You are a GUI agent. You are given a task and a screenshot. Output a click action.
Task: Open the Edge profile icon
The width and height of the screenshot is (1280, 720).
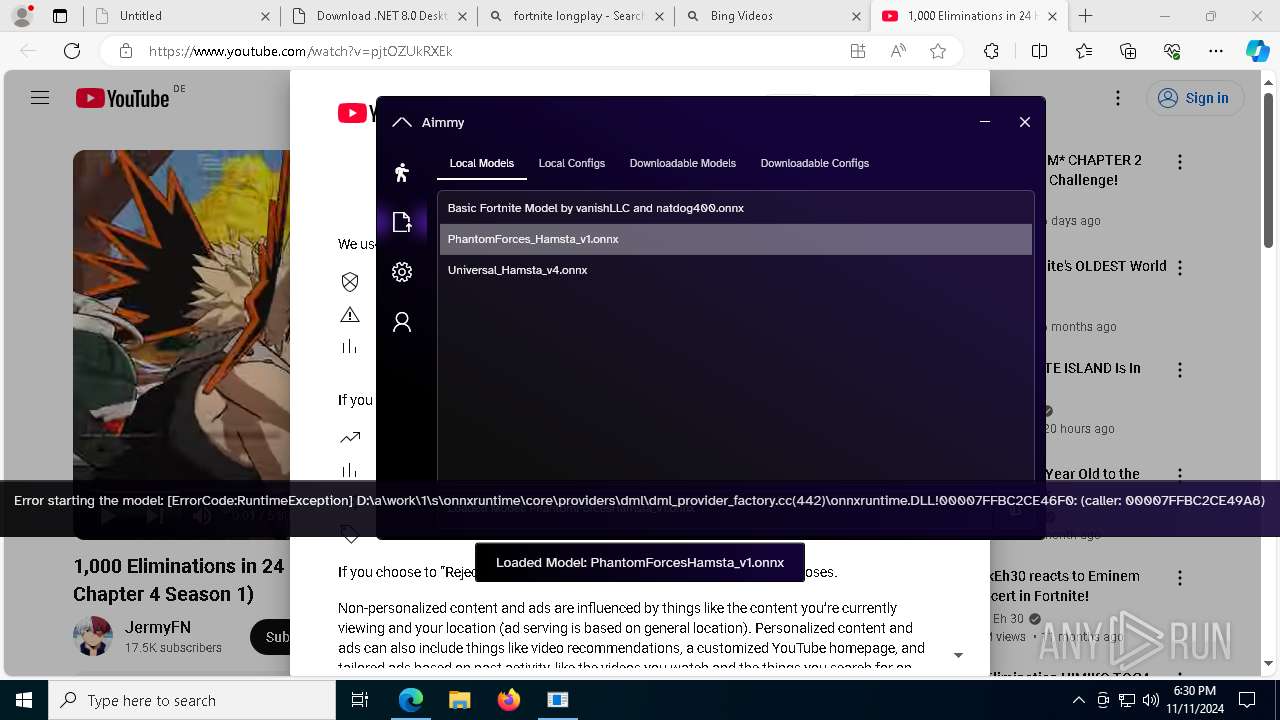coord(22,16)
